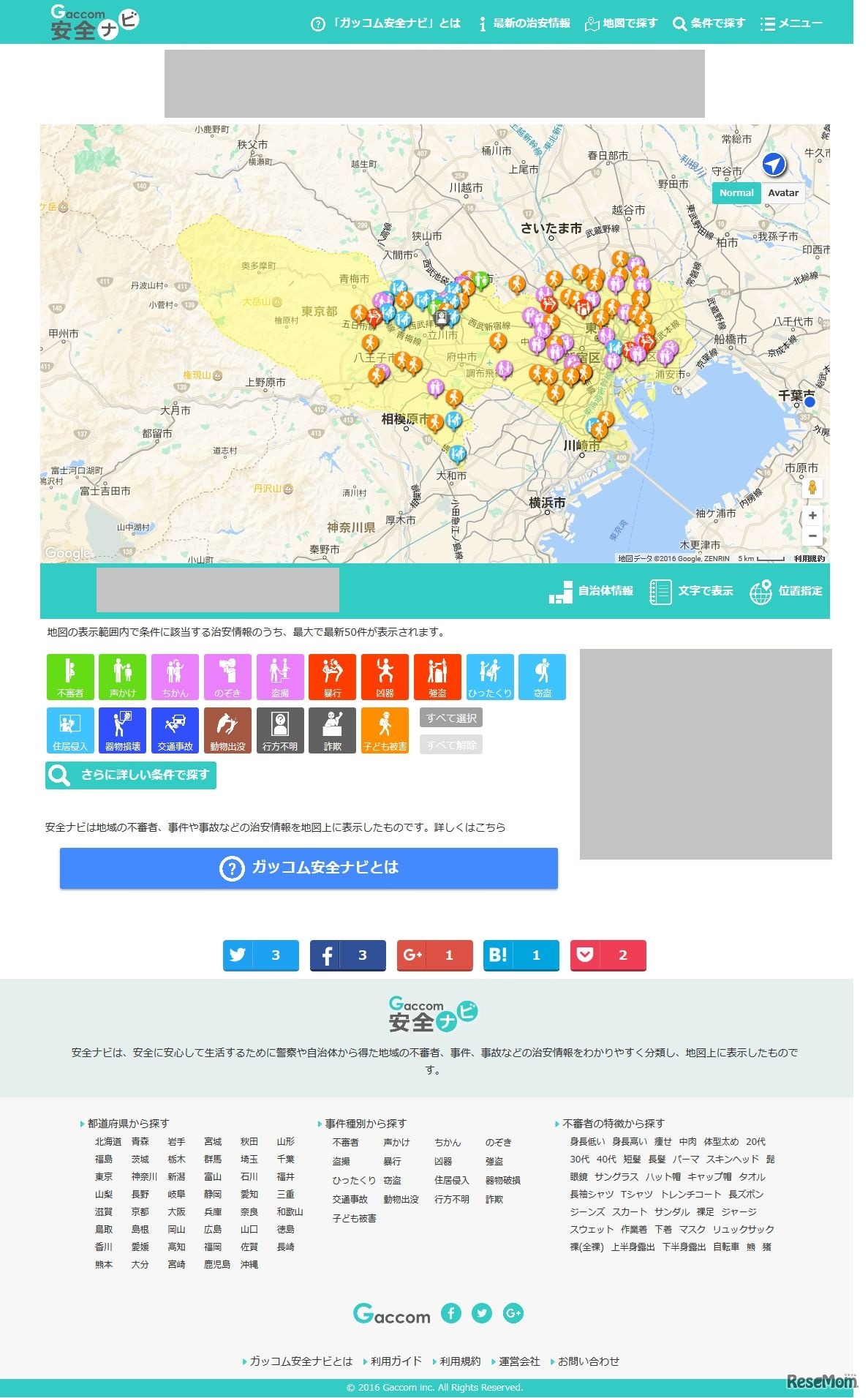Switch map markers to Normal mode
The image size is (868, 1398).
(x=736, y=193)
